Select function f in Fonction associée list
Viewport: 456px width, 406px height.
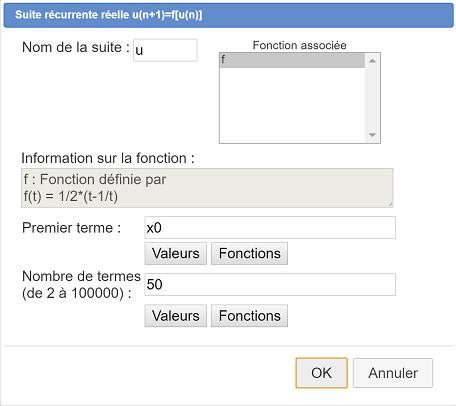click(292, 60)
